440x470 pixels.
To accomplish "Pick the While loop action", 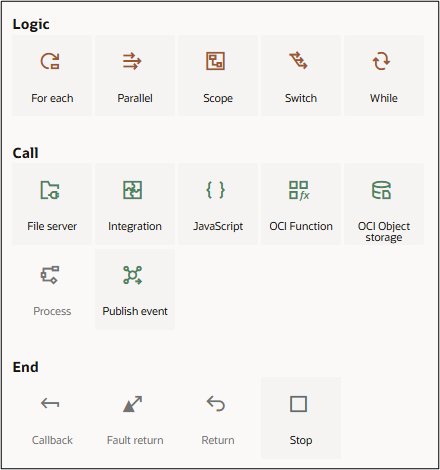I will [384, 76].
